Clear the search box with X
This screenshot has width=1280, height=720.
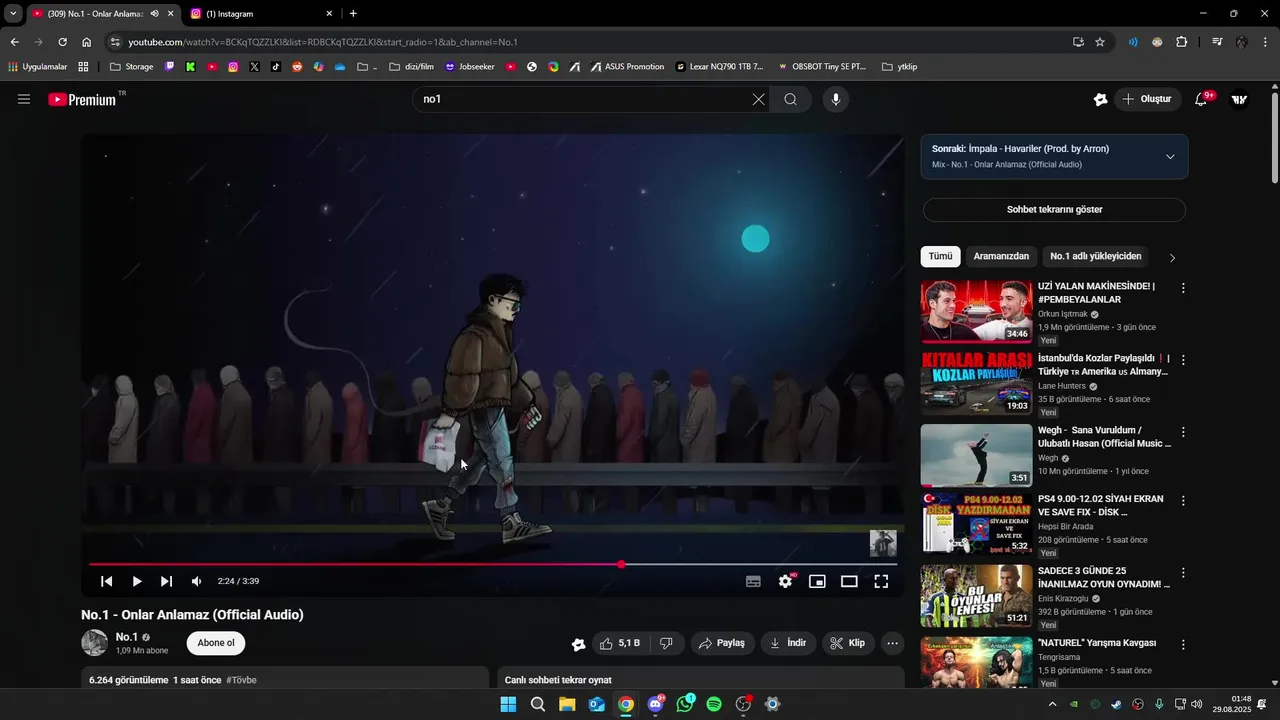pyautogui.click(x=758, y=99)
